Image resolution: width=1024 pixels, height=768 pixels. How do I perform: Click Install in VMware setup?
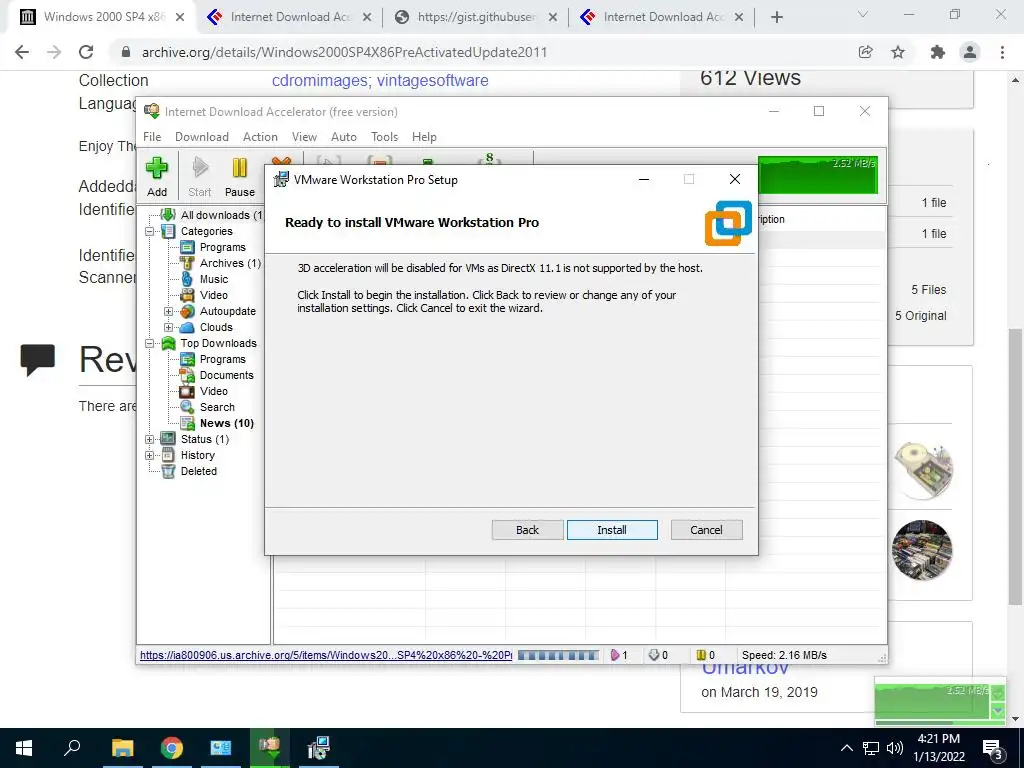click(612, 530)
